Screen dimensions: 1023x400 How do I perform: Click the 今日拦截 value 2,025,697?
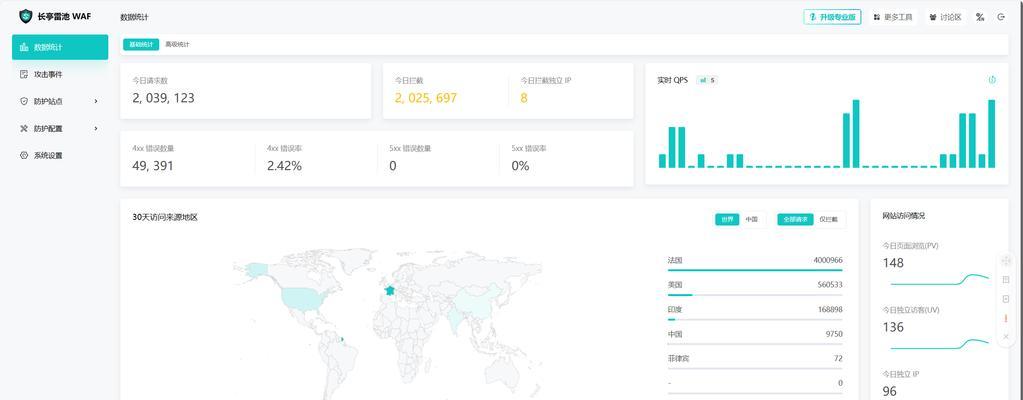(425, 98)
